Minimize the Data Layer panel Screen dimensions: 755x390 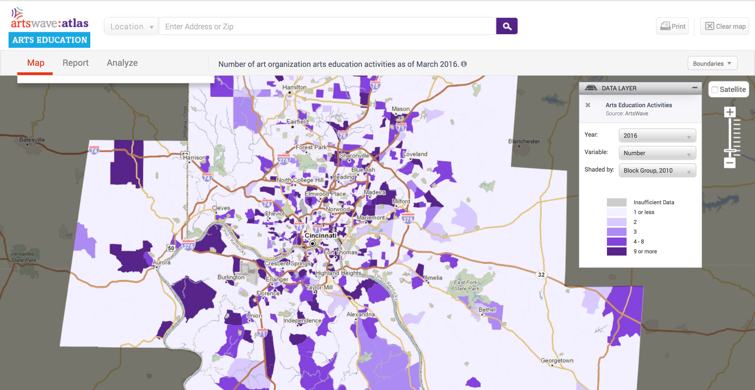point(694,88)
